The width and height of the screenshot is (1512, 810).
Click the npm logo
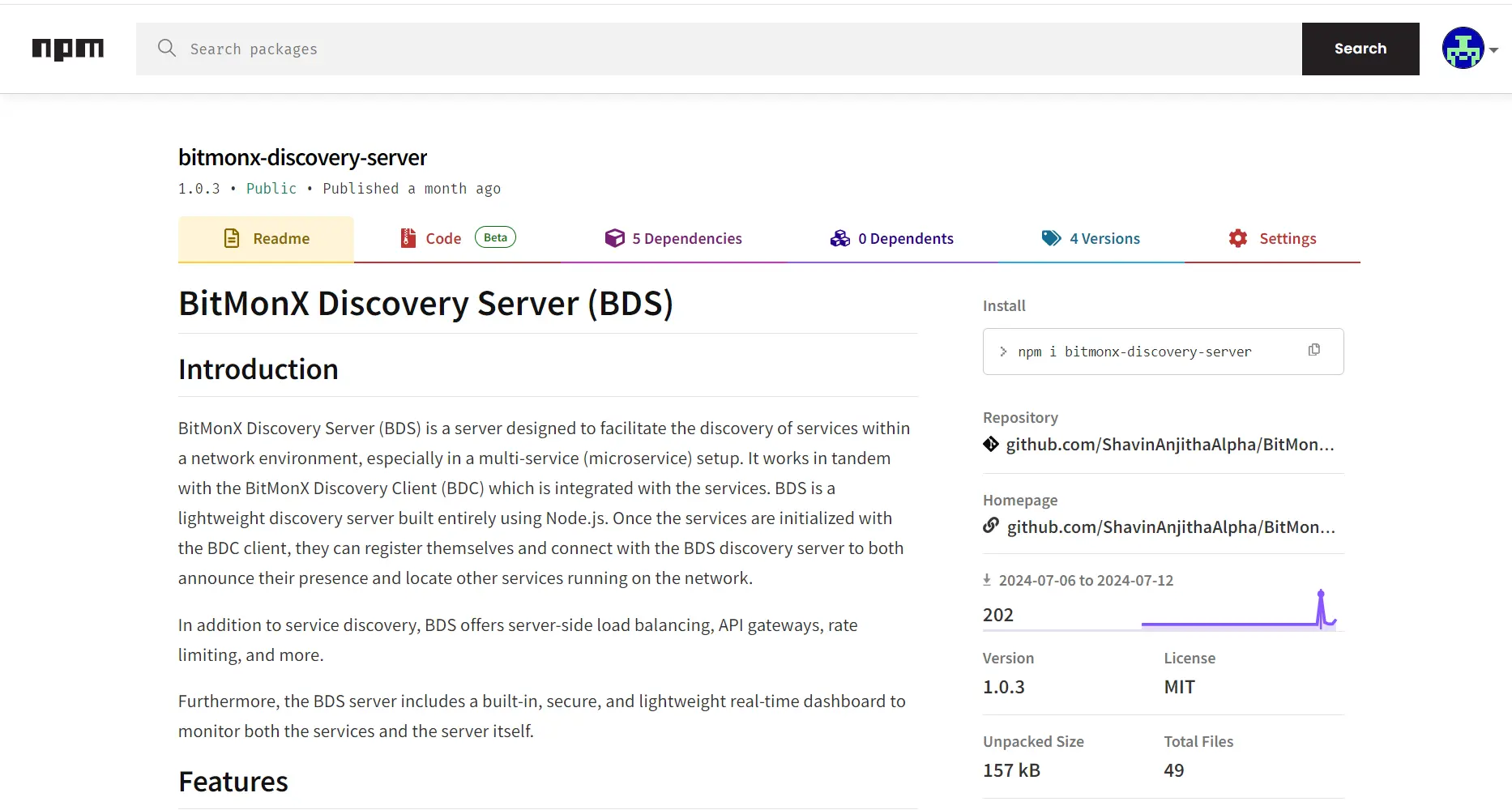point(68,49)
